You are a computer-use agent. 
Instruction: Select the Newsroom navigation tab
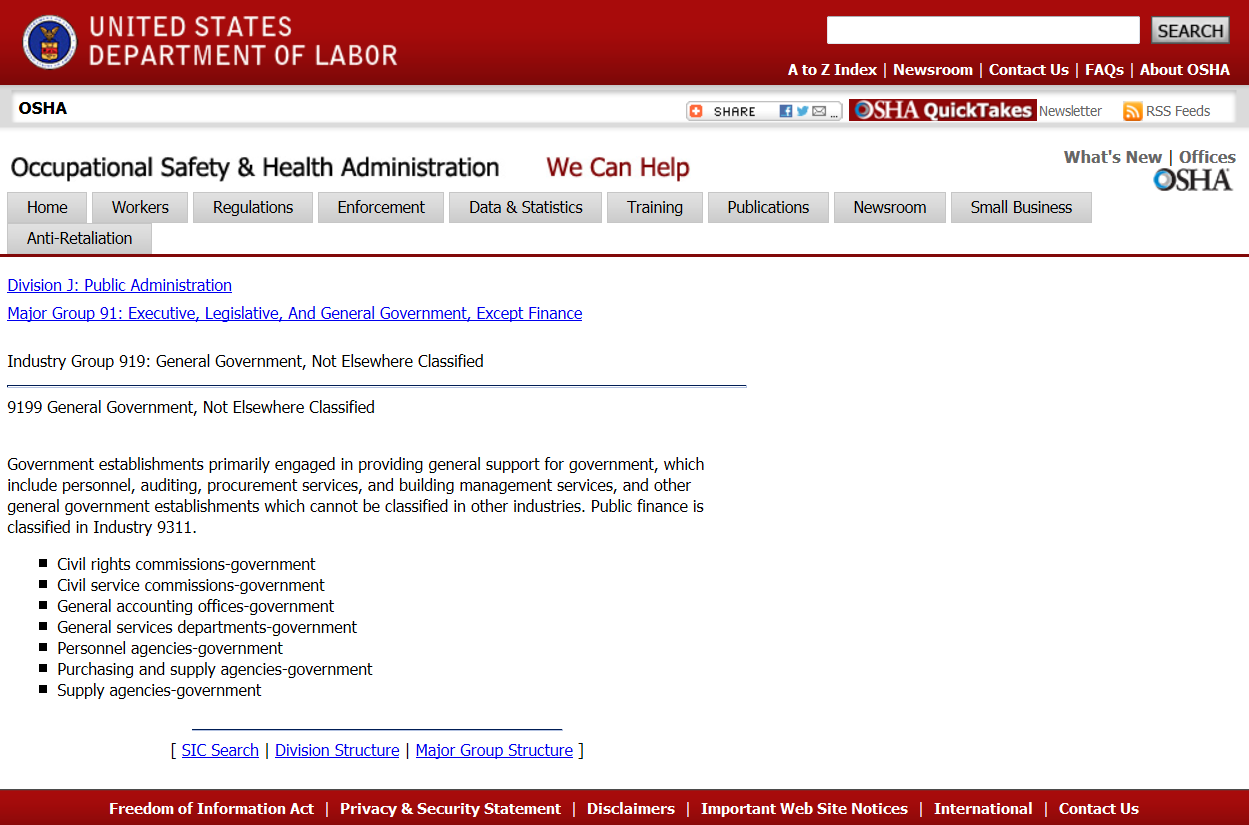(x=890, y=207)
